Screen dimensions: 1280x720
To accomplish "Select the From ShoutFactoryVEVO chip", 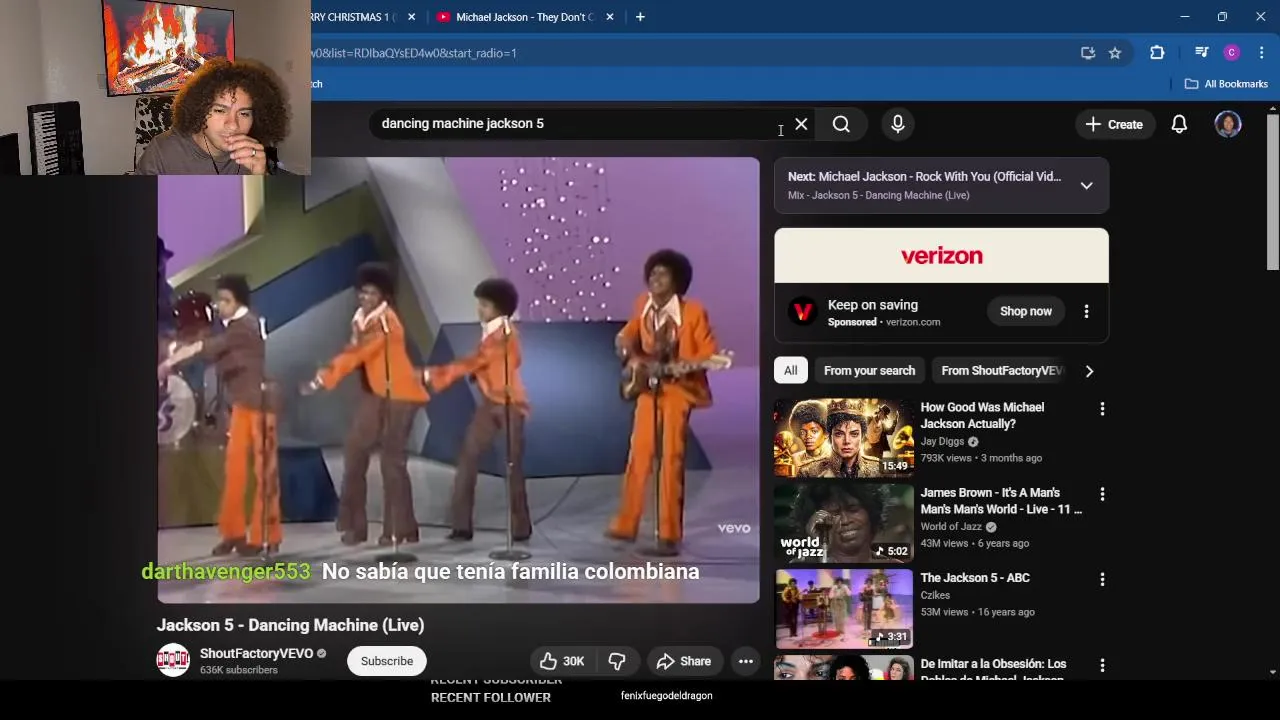I will (x=1001, y=370).
